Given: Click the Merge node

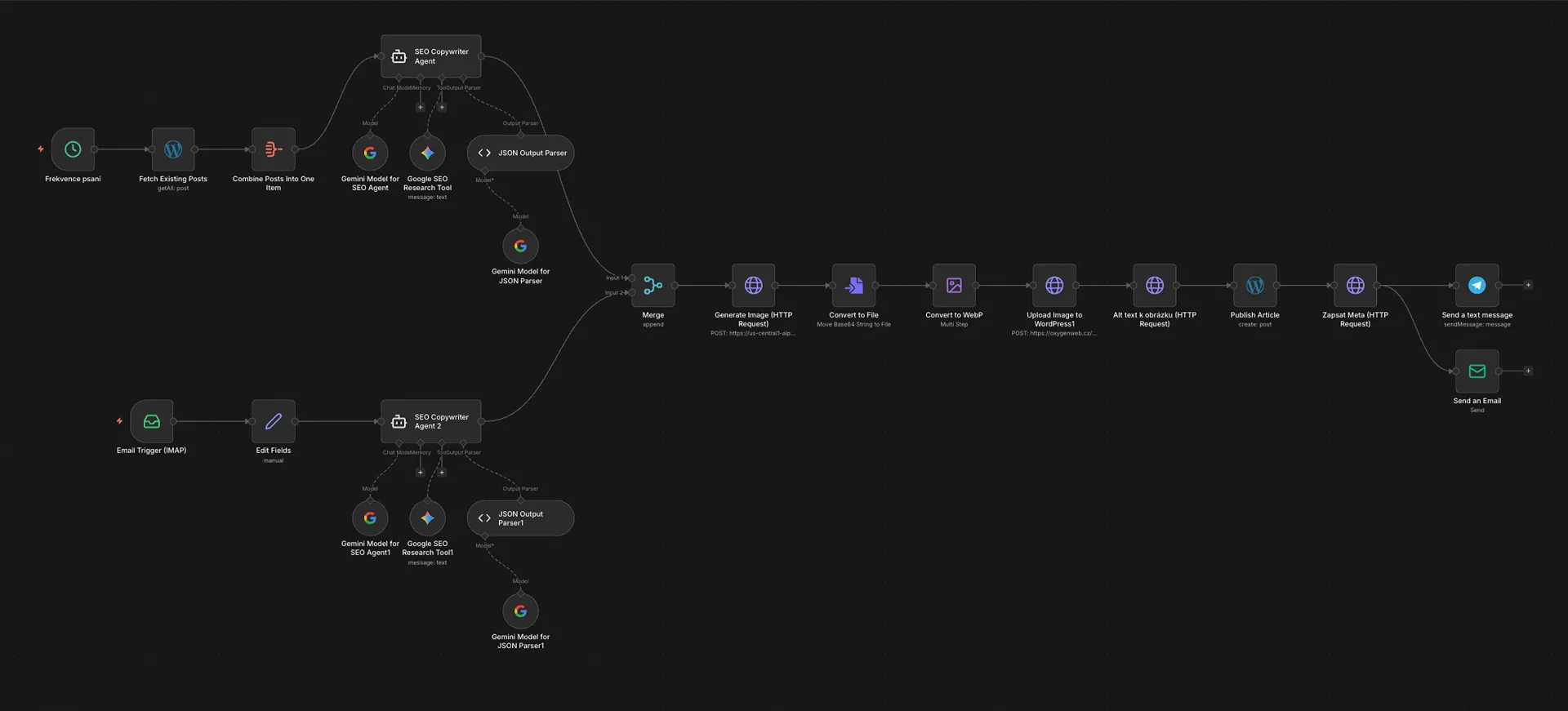Looking at the screenshot, I should pos(653,286).
